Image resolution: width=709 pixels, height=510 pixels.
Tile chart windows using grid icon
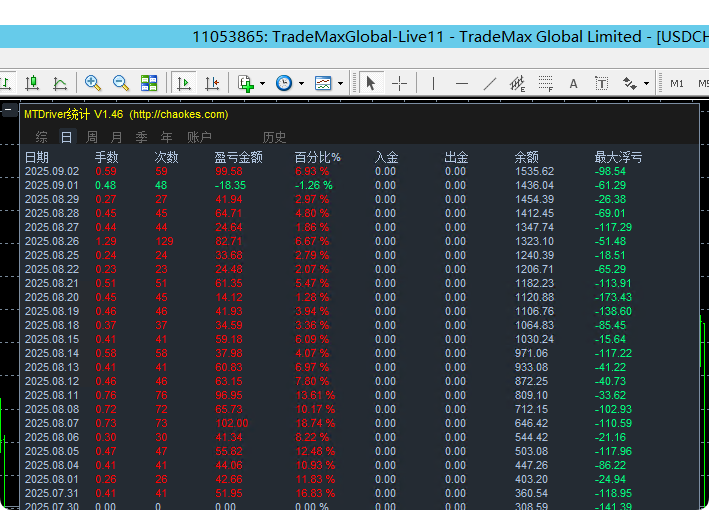tap(149, 83)
